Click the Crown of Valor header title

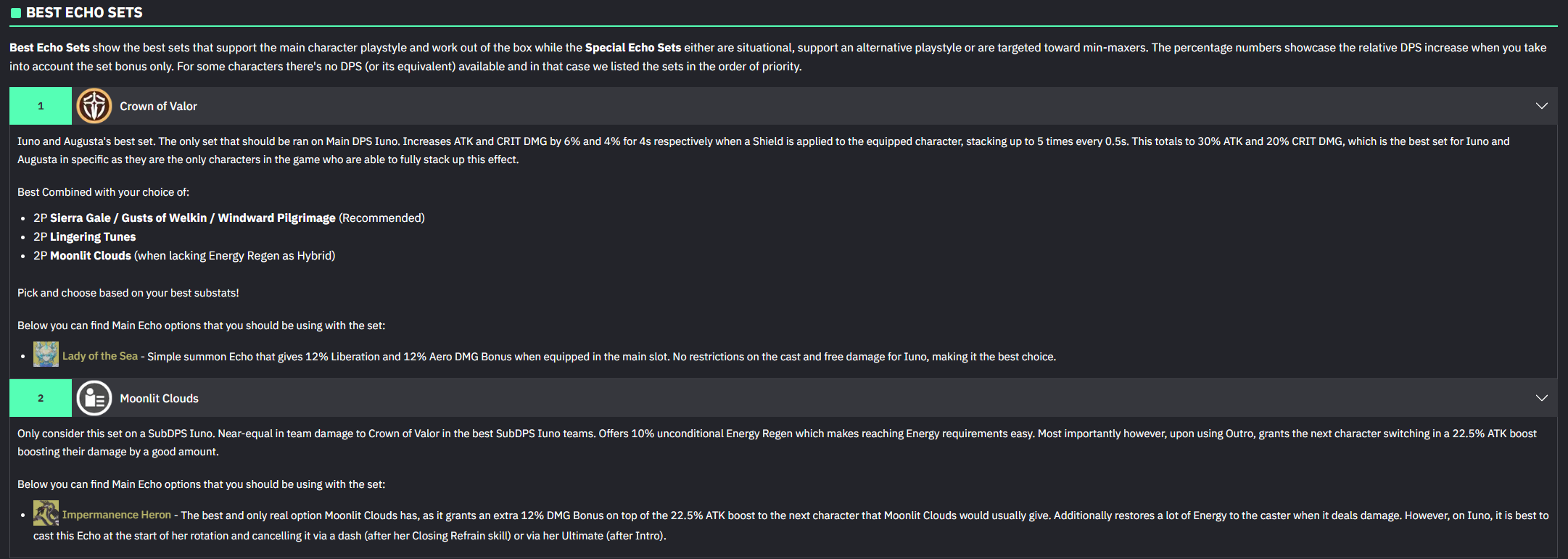(x=158, y=107)
